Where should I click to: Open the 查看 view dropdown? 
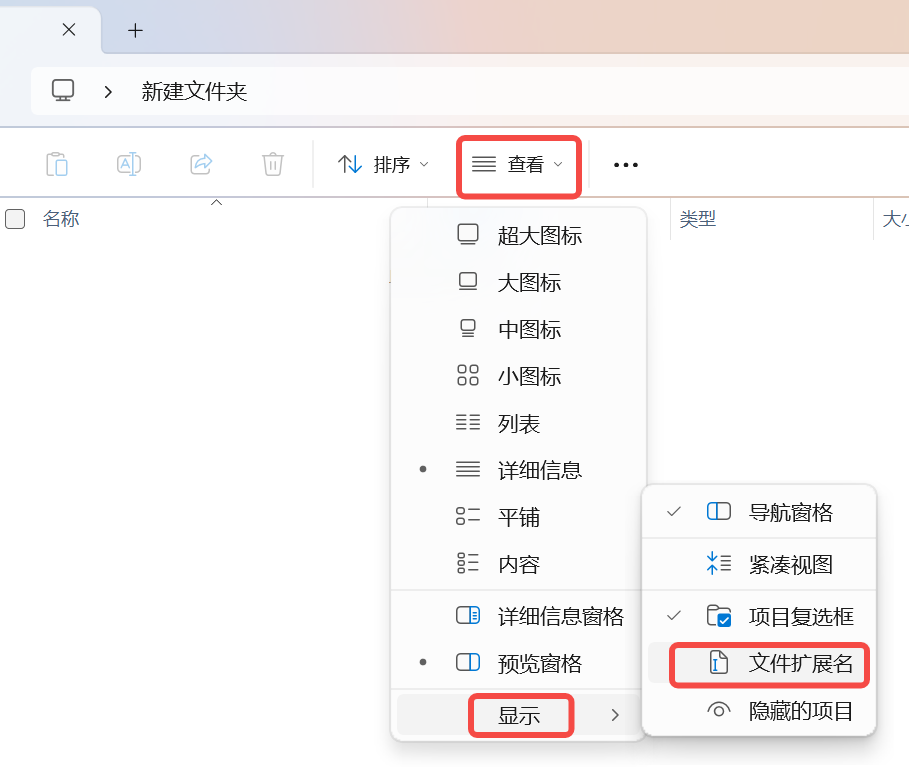[x=518, y=165]
